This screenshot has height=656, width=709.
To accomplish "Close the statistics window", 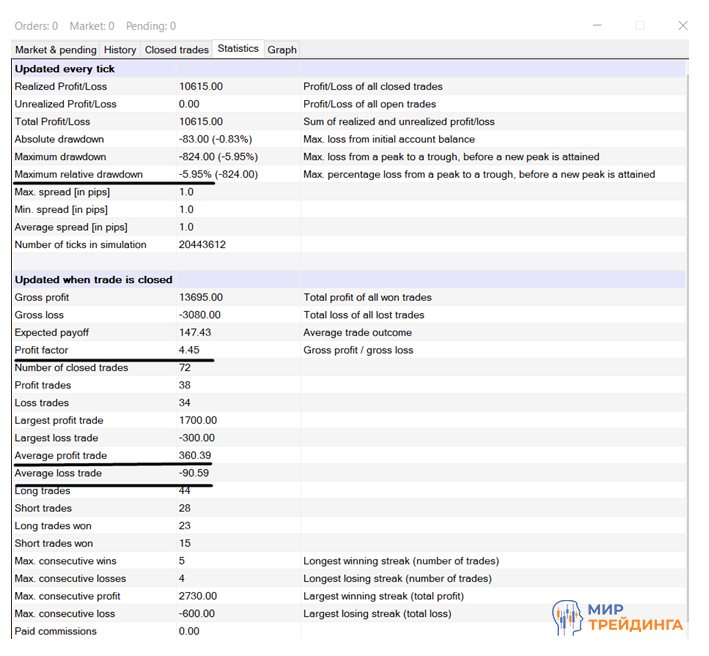I will (x=683, y=25).
